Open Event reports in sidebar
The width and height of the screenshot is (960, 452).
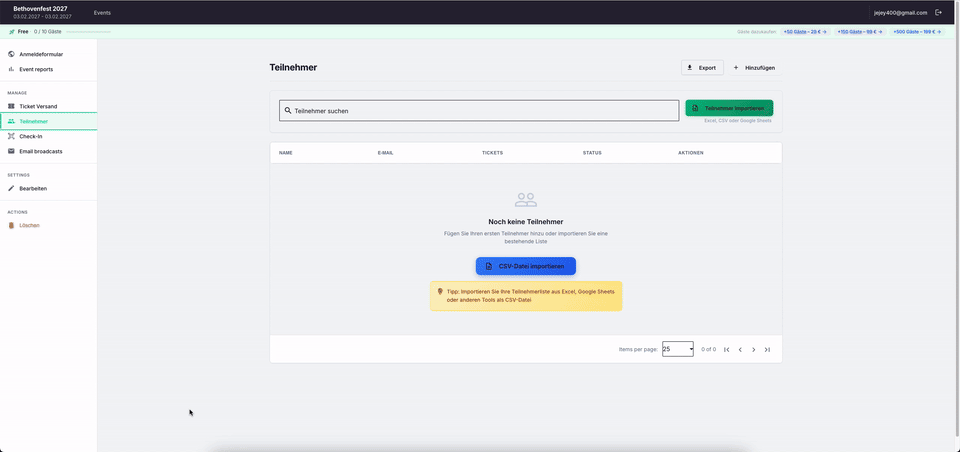tap(36, 69)
